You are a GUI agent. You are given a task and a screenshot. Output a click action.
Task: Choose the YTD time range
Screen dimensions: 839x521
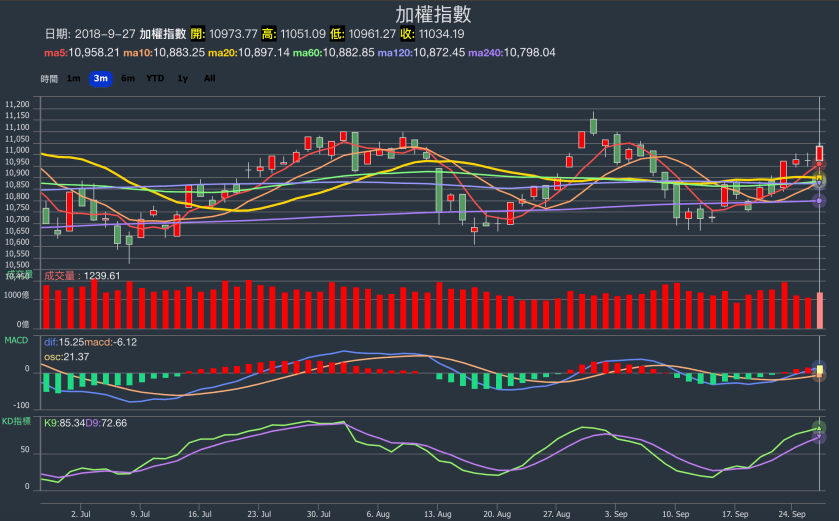click(x=155, y=78)
